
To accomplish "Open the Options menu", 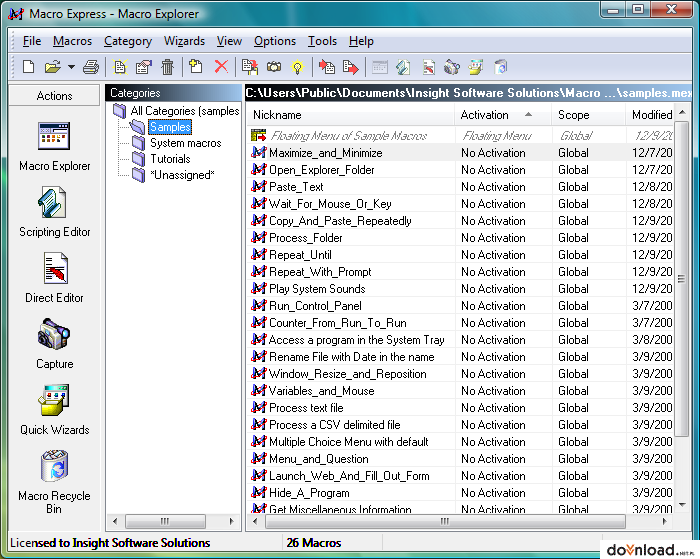I will coord(275,41).
